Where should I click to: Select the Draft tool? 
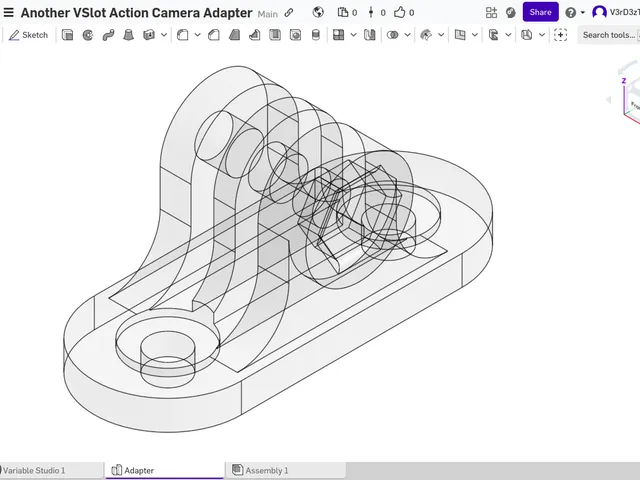pyautogui.click(x=234, y=35)
